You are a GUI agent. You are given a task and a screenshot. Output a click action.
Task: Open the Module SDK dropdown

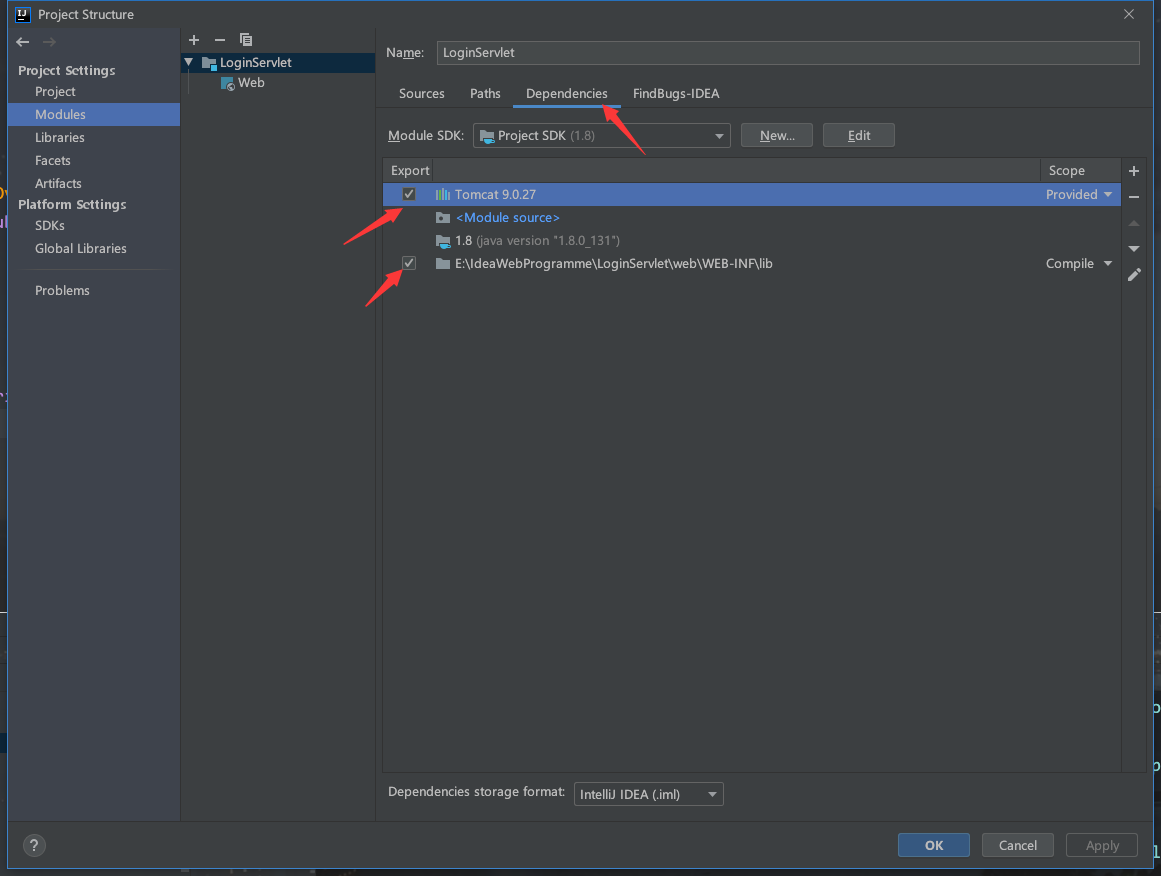click(x=601, y=136)
